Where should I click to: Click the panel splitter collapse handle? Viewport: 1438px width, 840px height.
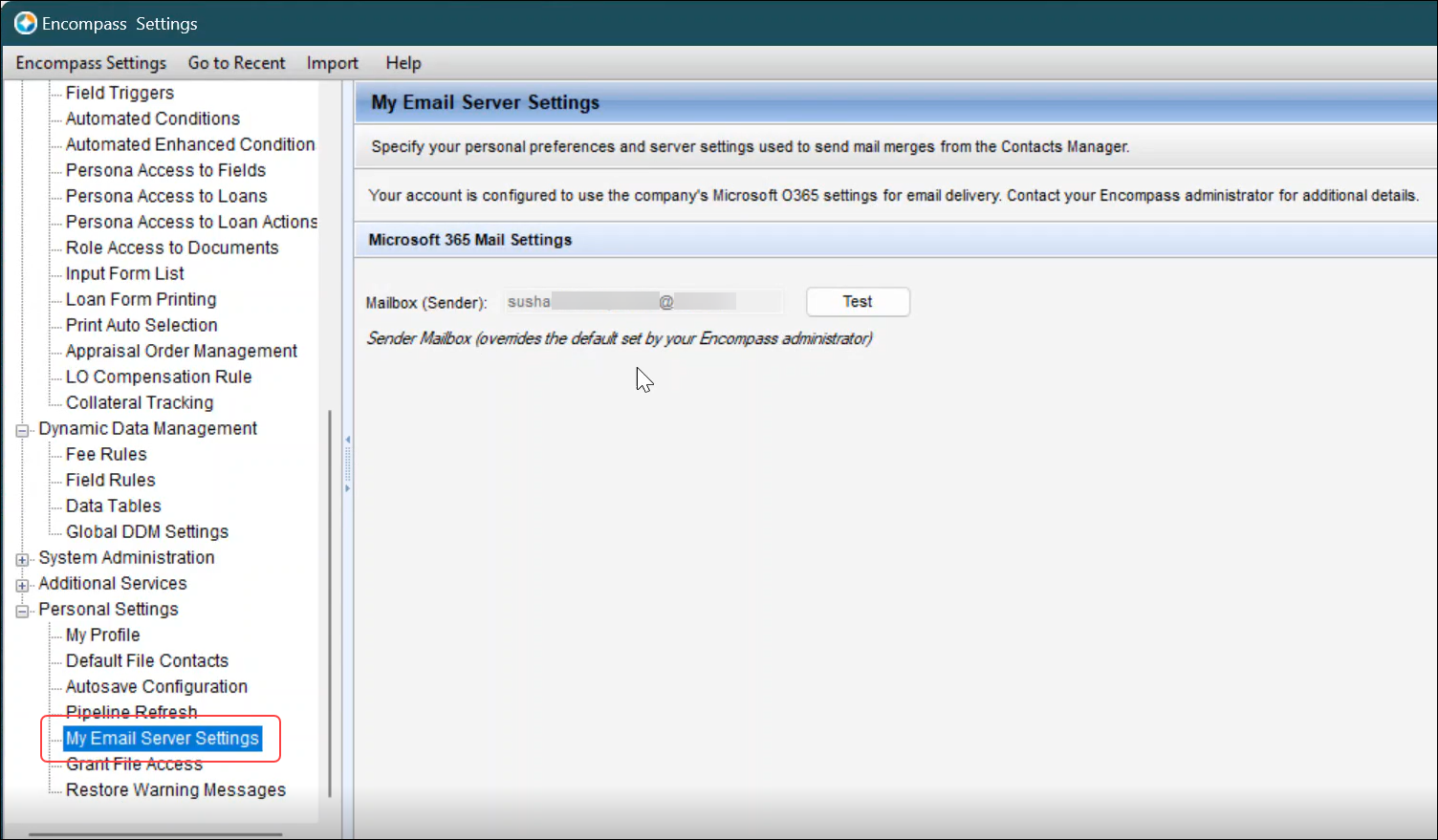point(347,463)
